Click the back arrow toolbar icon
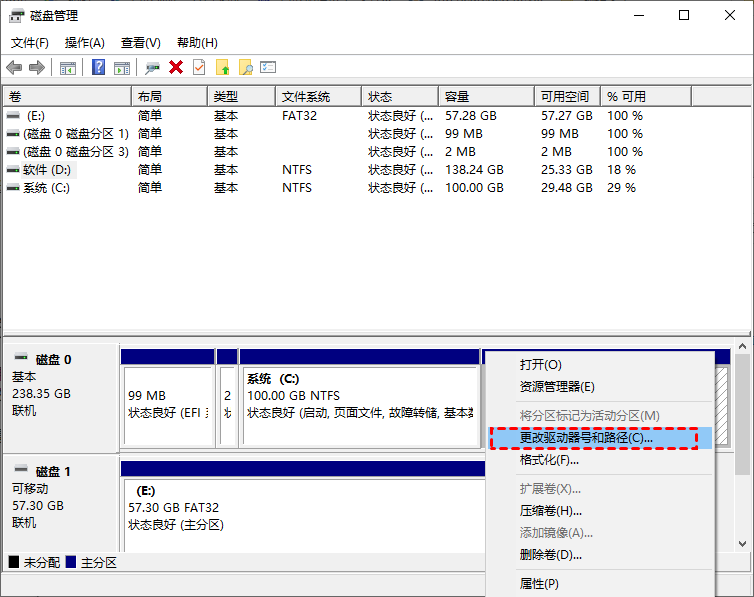The height and width of the screenshot is (597, 754). (x=14, y=67)
